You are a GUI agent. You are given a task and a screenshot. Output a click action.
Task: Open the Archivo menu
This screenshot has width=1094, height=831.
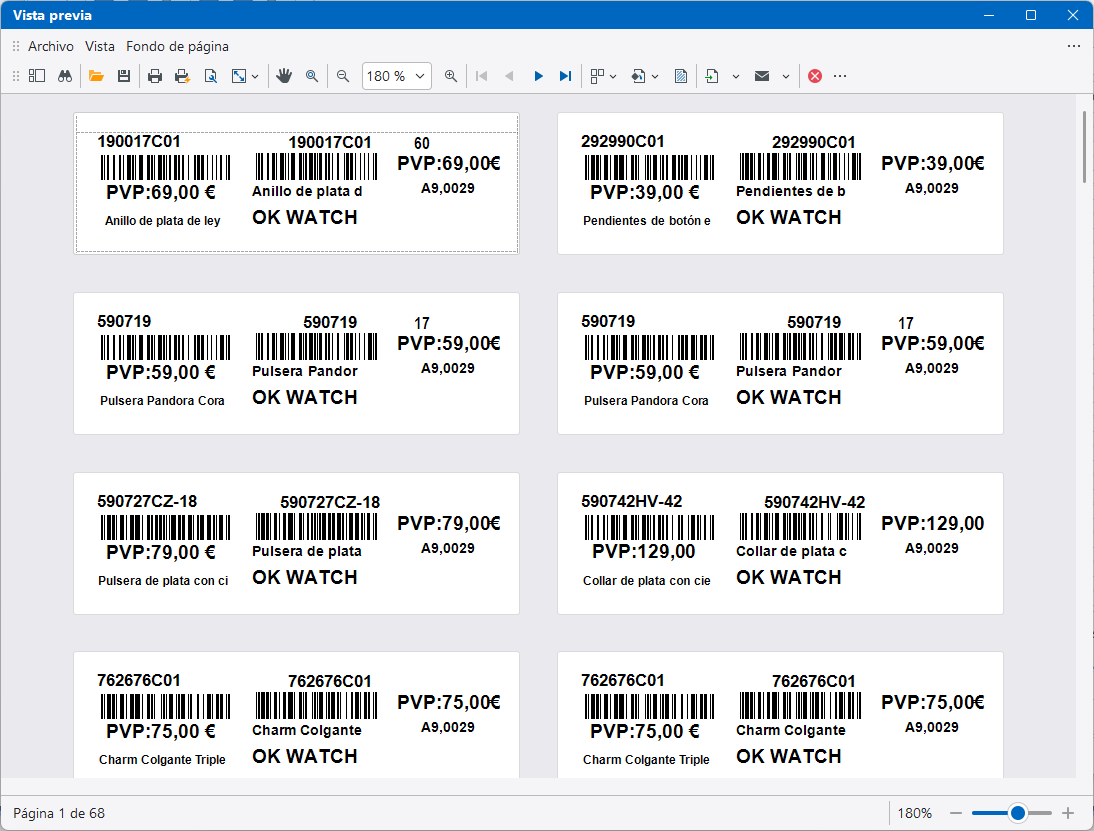click(51, 46)
